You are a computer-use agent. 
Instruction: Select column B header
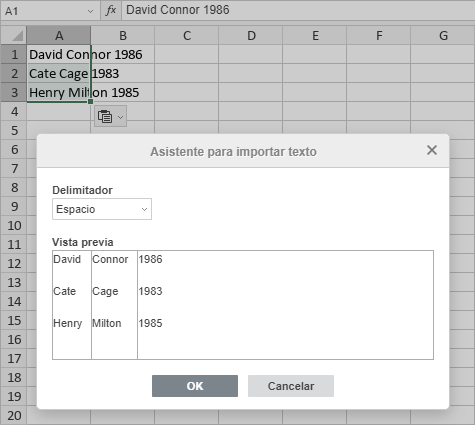tap(123, 35)
